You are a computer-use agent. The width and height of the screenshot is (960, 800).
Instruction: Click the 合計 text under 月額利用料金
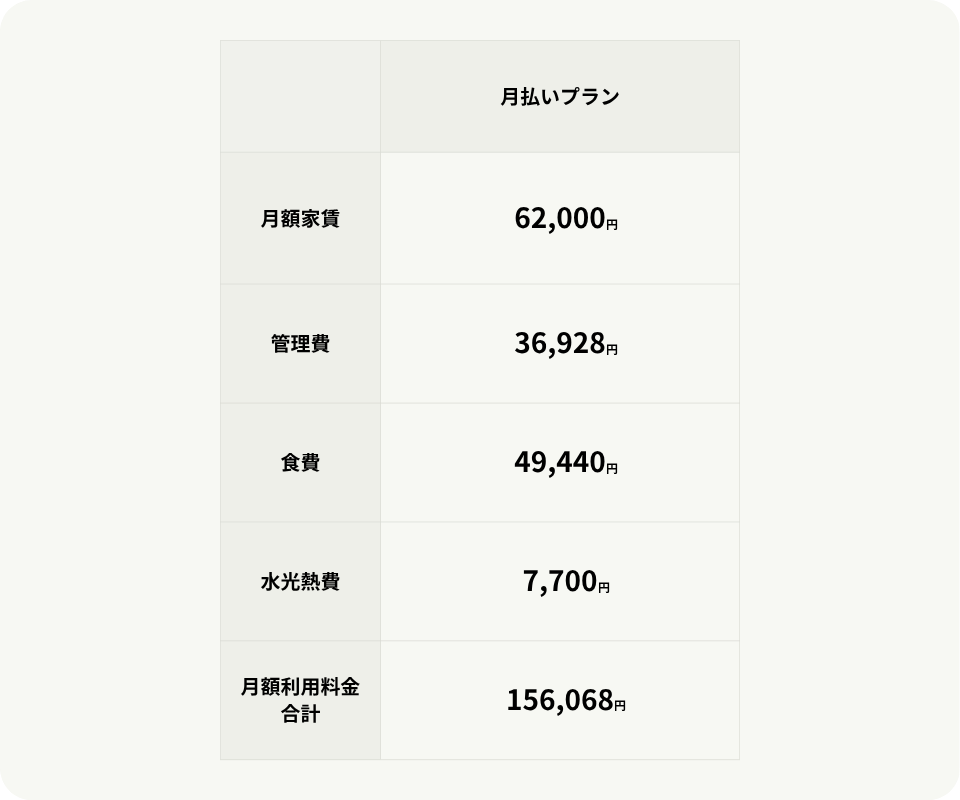[x=300, y=714]
